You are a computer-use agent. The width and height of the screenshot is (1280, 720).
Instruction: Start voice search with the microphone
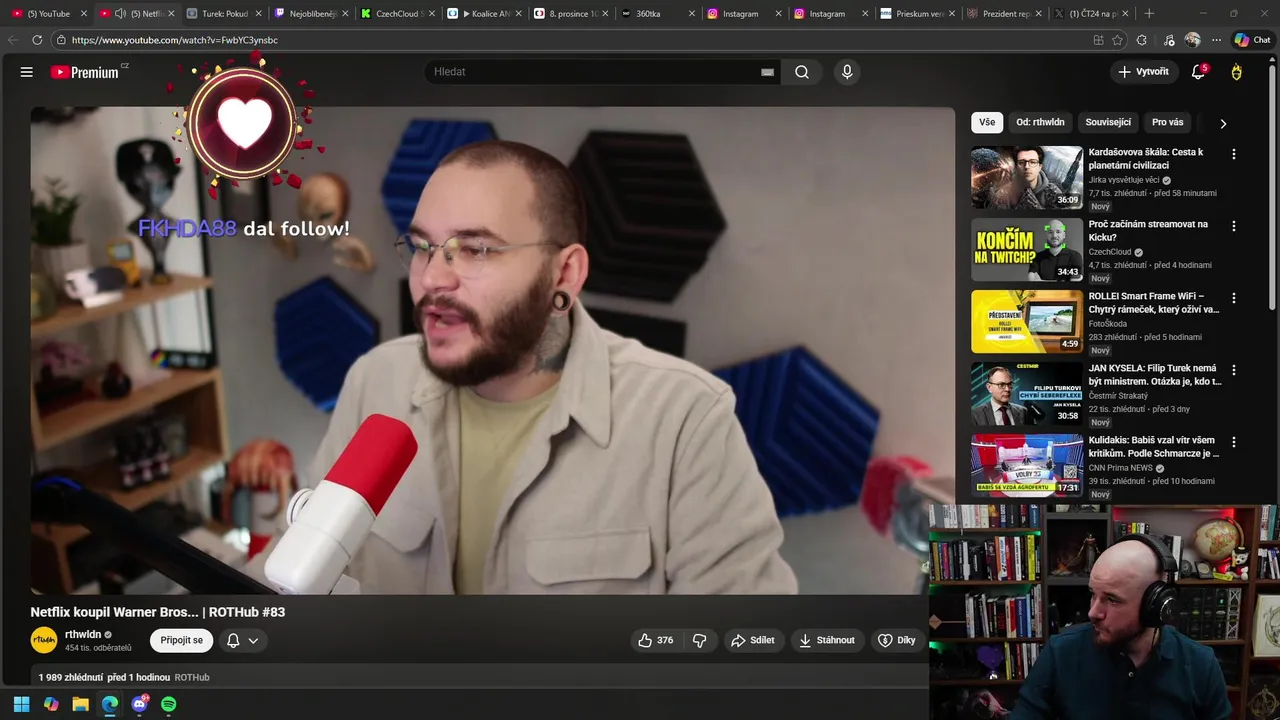coord(847,72)
